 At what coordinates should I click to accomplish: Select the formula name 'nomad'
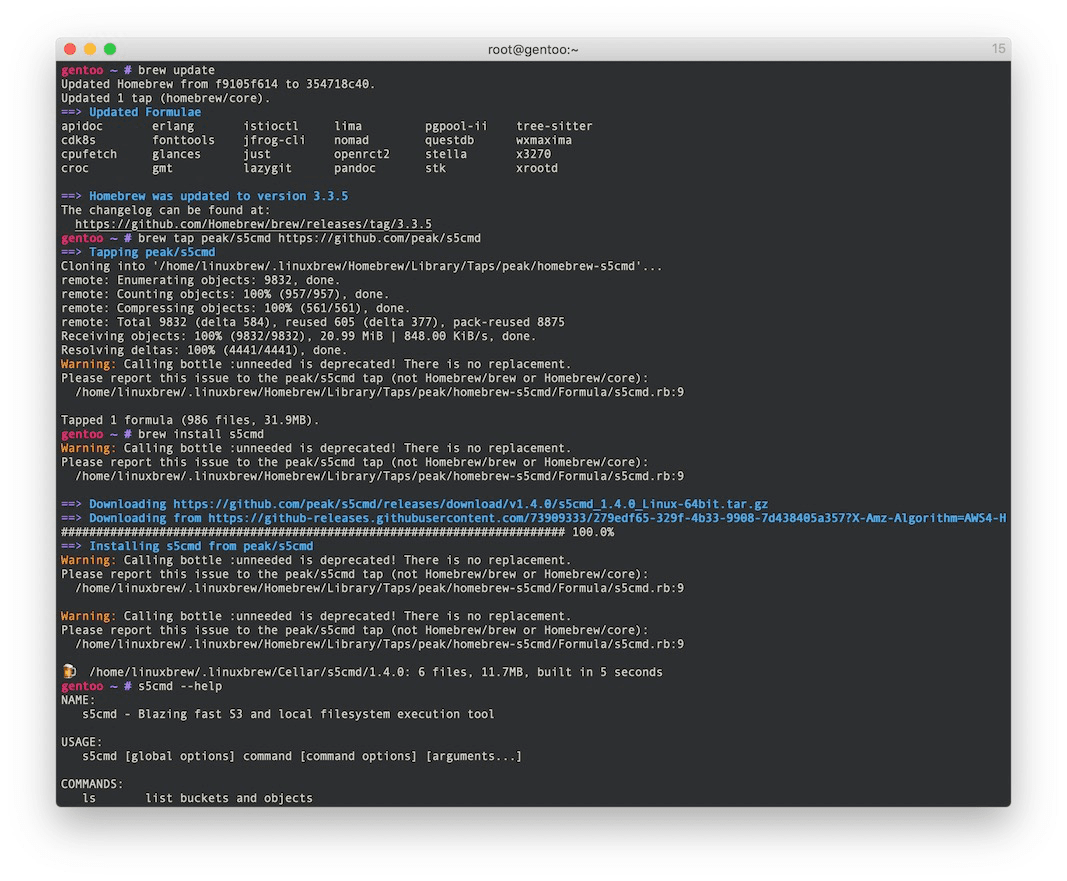(351, 140)
